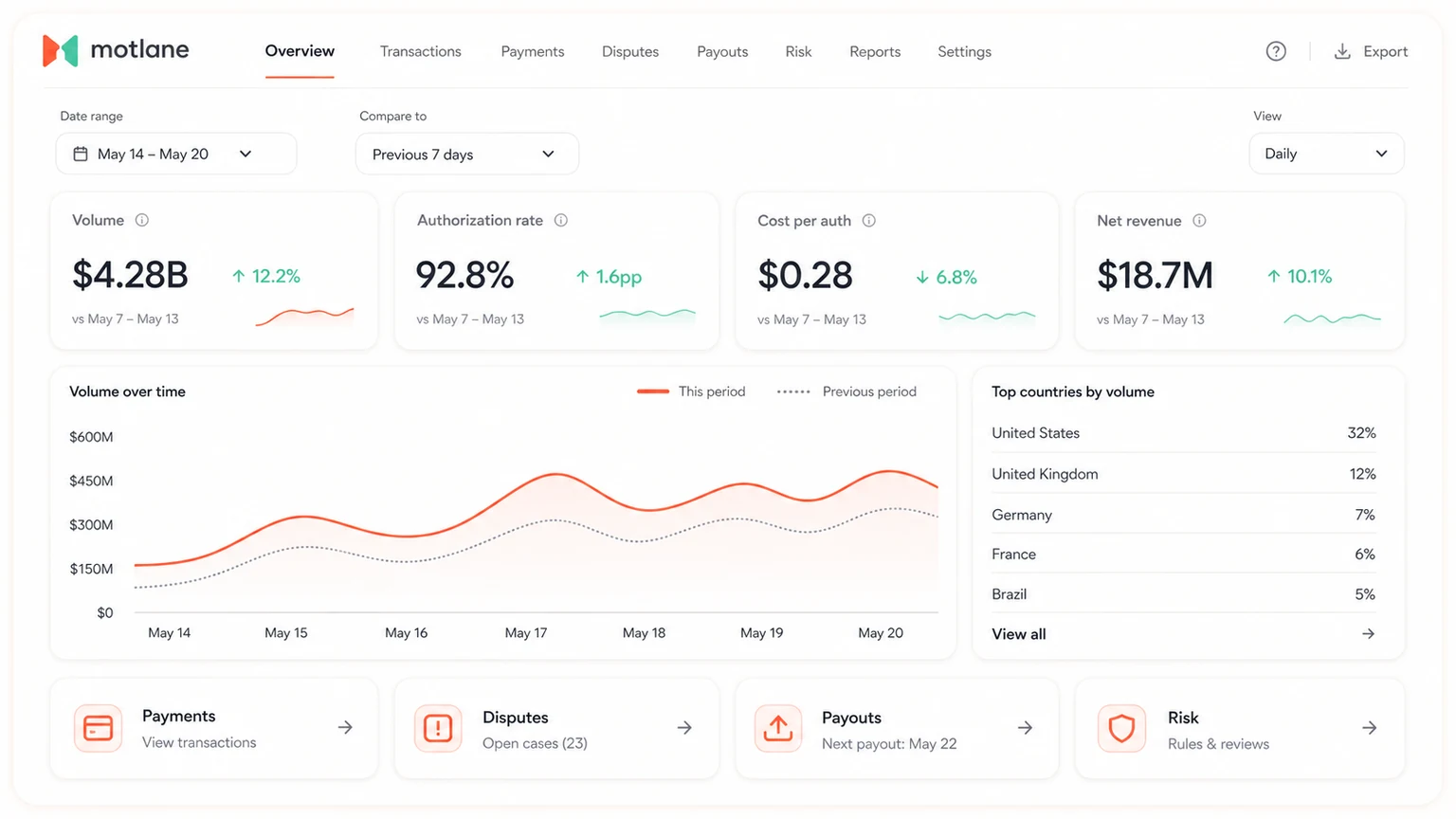Click the France country row

pyautogui.click(x=1183, y=554)
